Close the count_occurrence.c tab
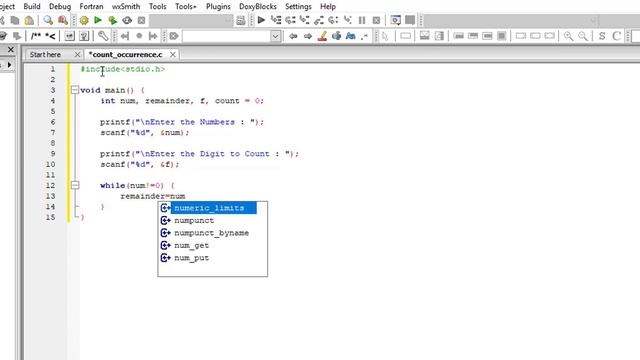Screen dimensions: 640x360 click(x=173, y=54)
